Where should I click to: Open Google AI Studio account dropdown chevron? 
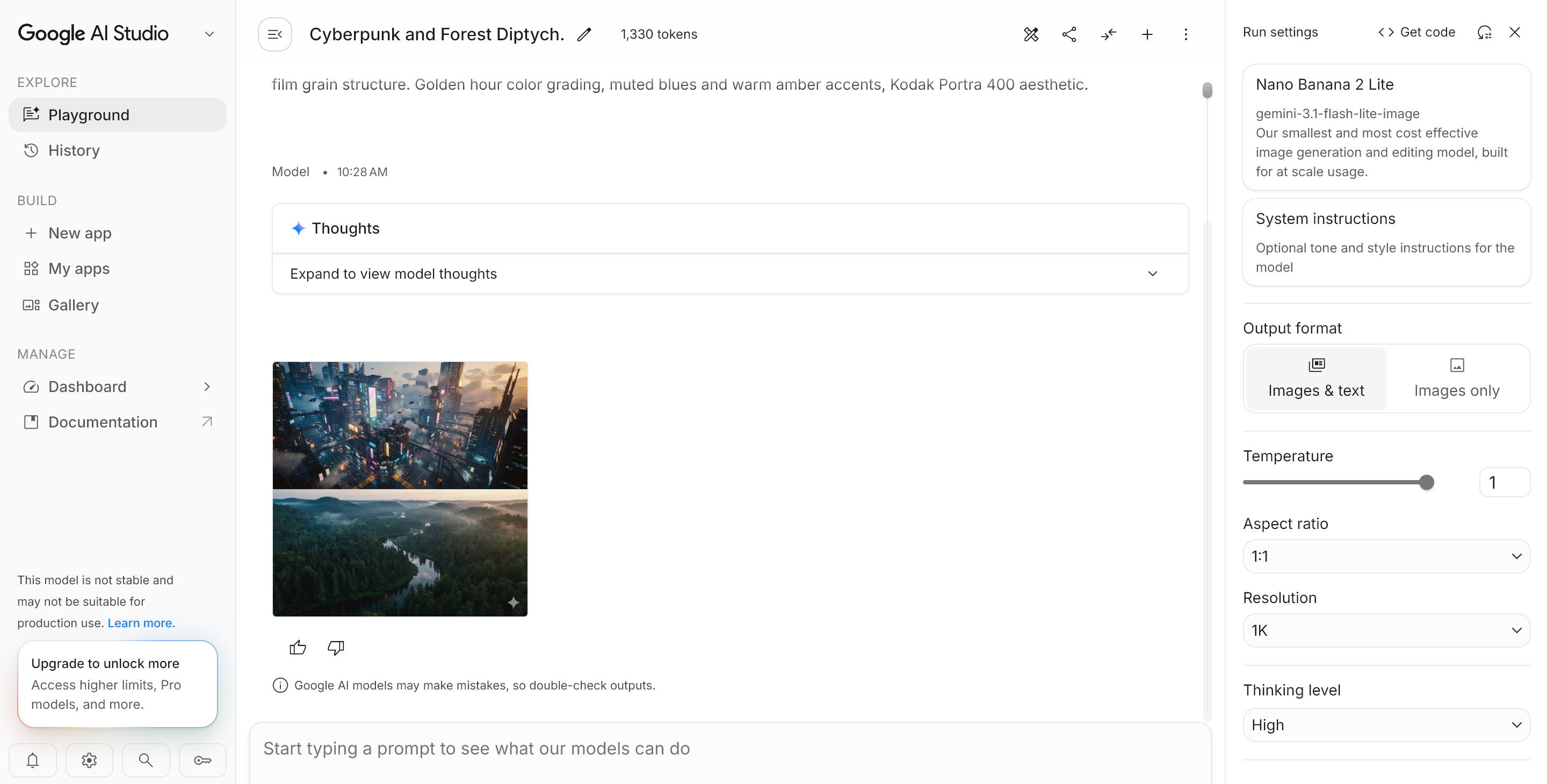point(209,34)
